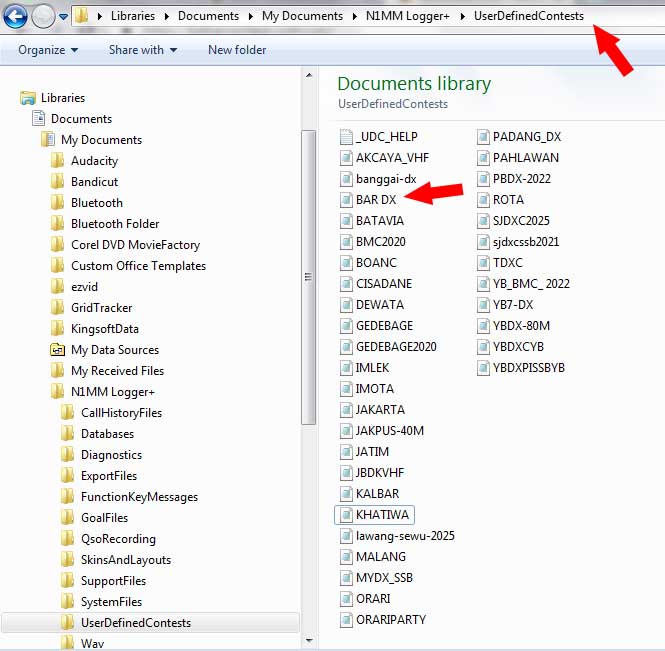665x651 pixels.
Task: Open the Organize dropdown menu
Action: 47,50
